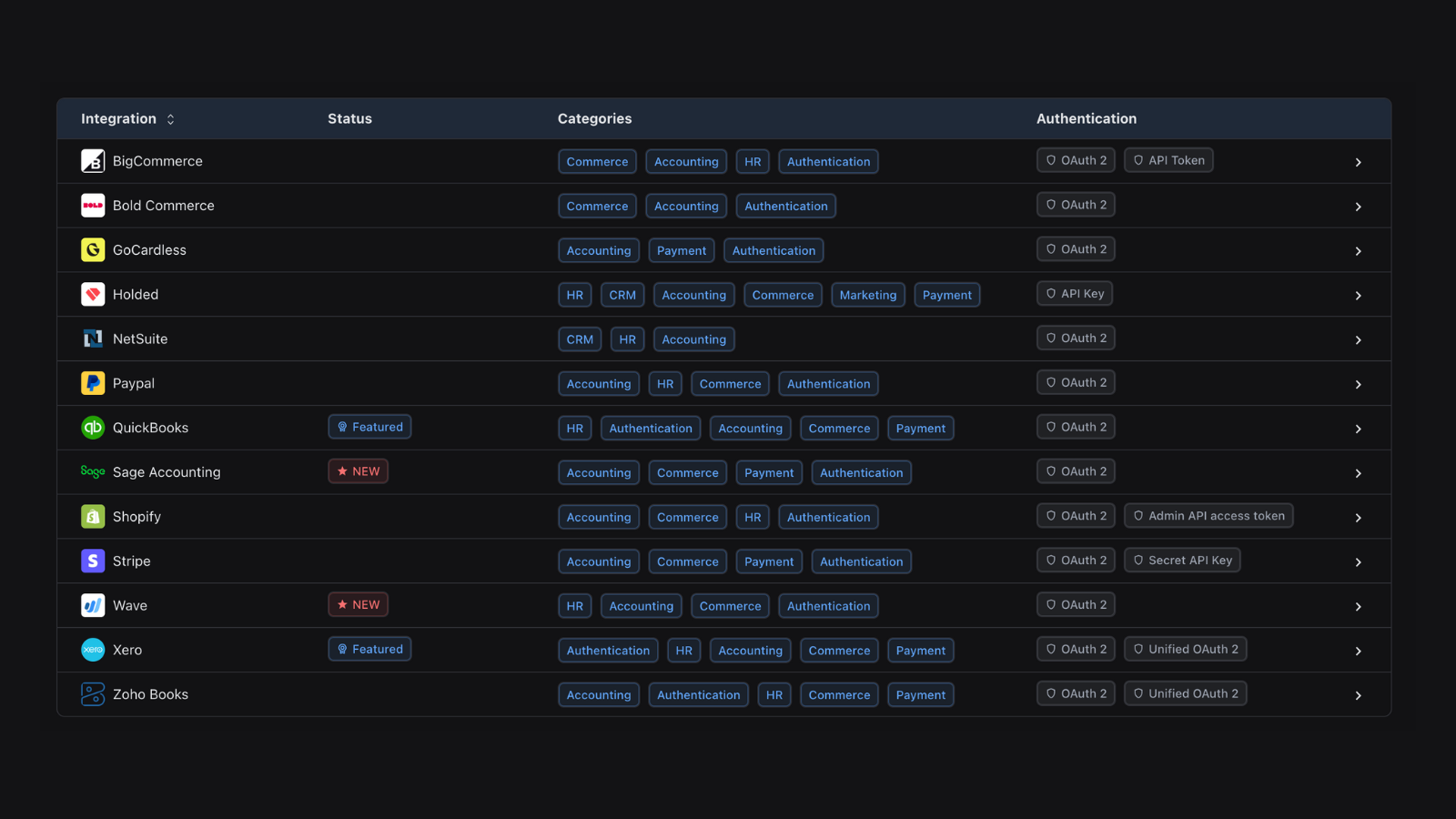Toggle the Integration column sort arrows
Viewport: 1456px width, 819px height.
(169, 118)
